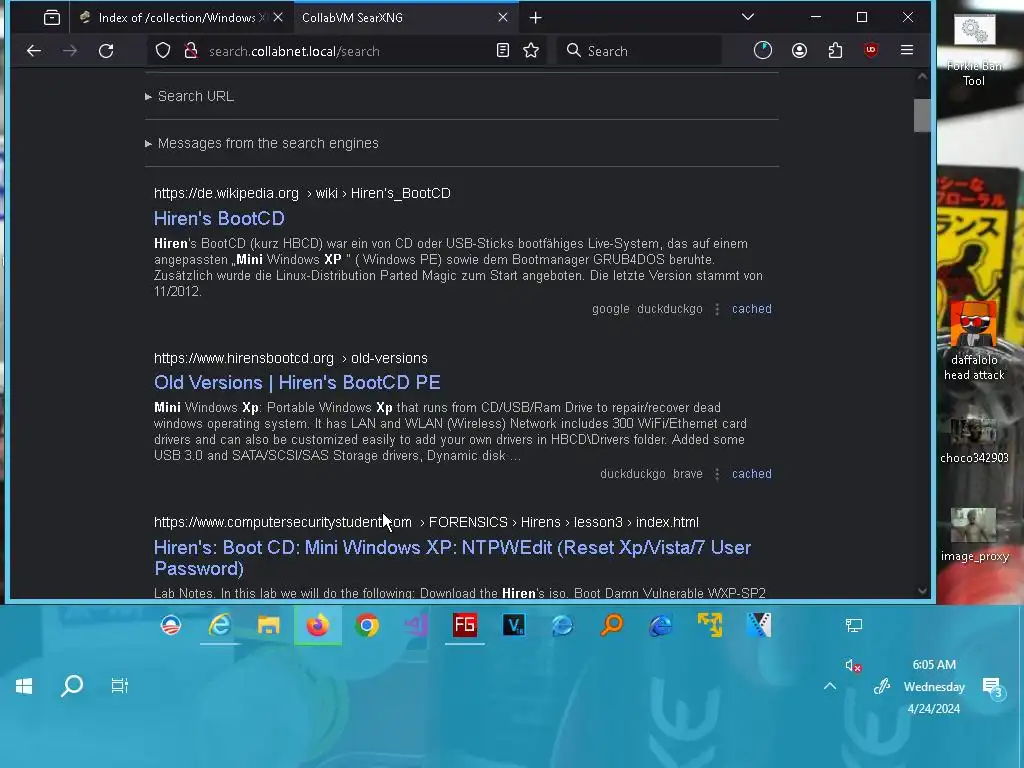The width and height of the screenshot is (1024, 768).
Task: Open a new tab with plus button
Action: point(536,18)
